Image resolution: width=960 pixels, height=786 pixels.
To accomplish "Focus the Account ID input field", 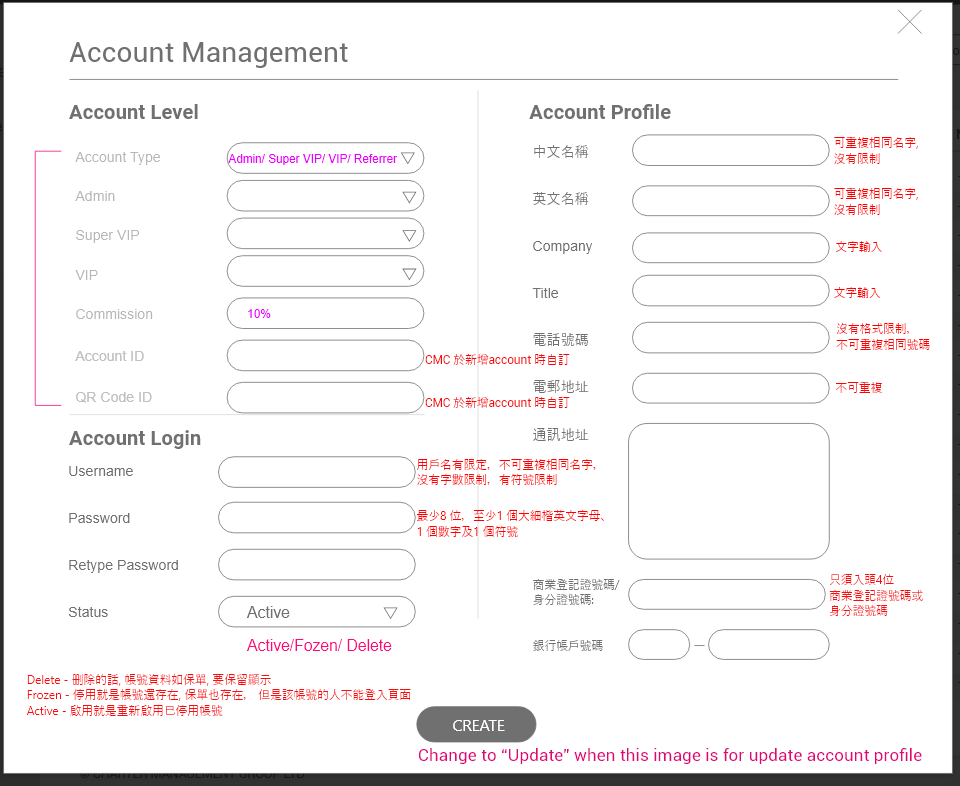I will 325,356.
